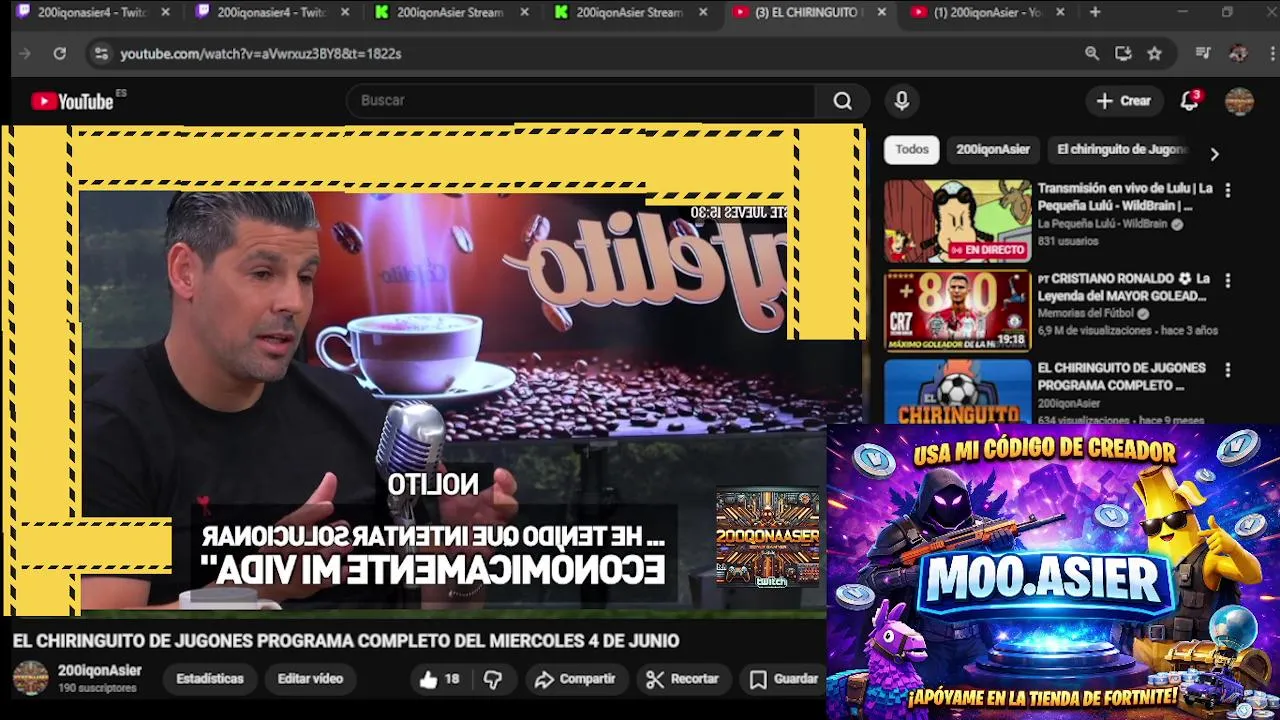Image resolution: width=1280 pixels, height=720 pixels.
Task: Open Cristiano Ronaldo video thumbnail
Action: coord(957,311)
